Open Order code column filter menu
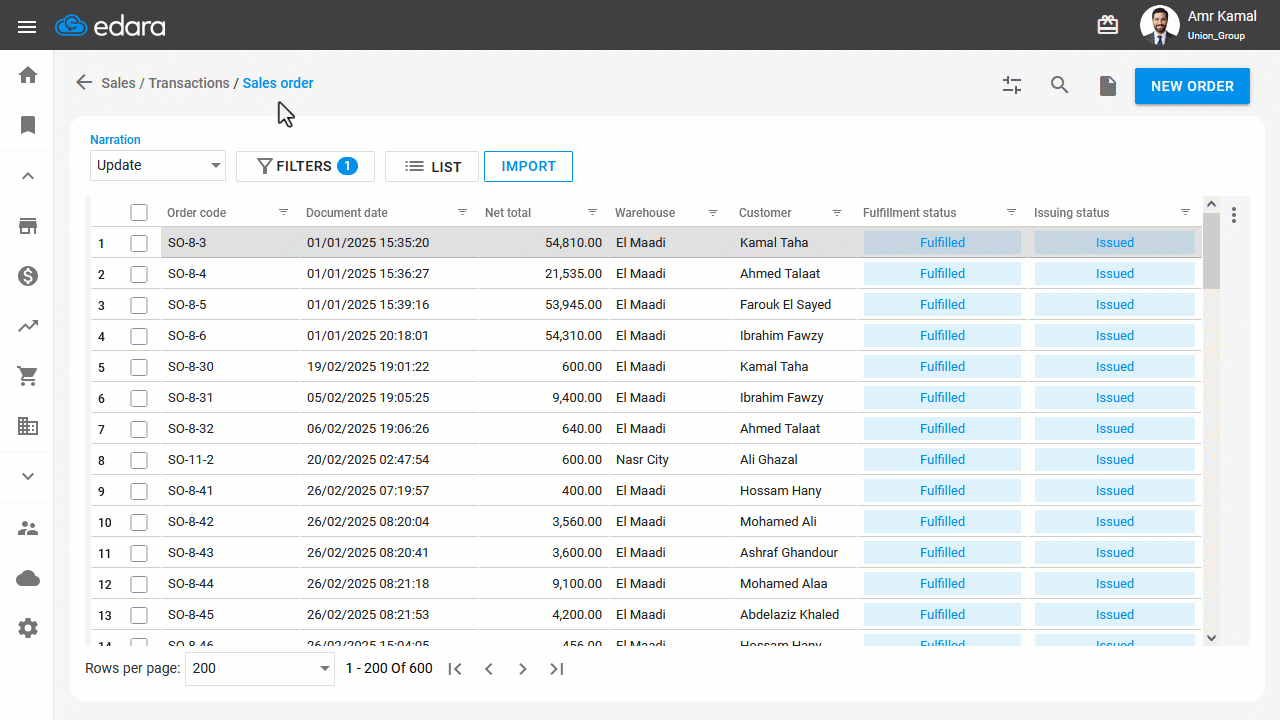 [283, 212]
